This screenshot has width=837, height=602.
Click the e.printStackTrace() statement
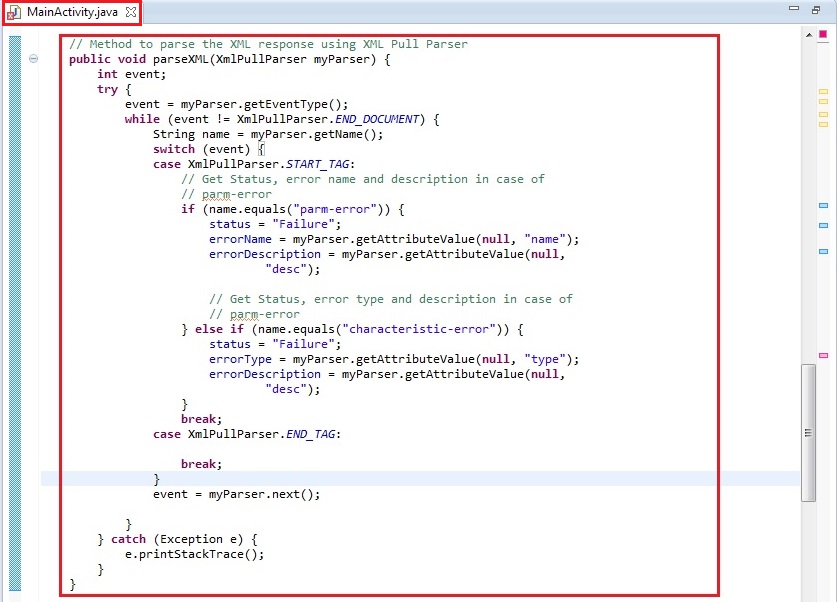tap(194, 554)
